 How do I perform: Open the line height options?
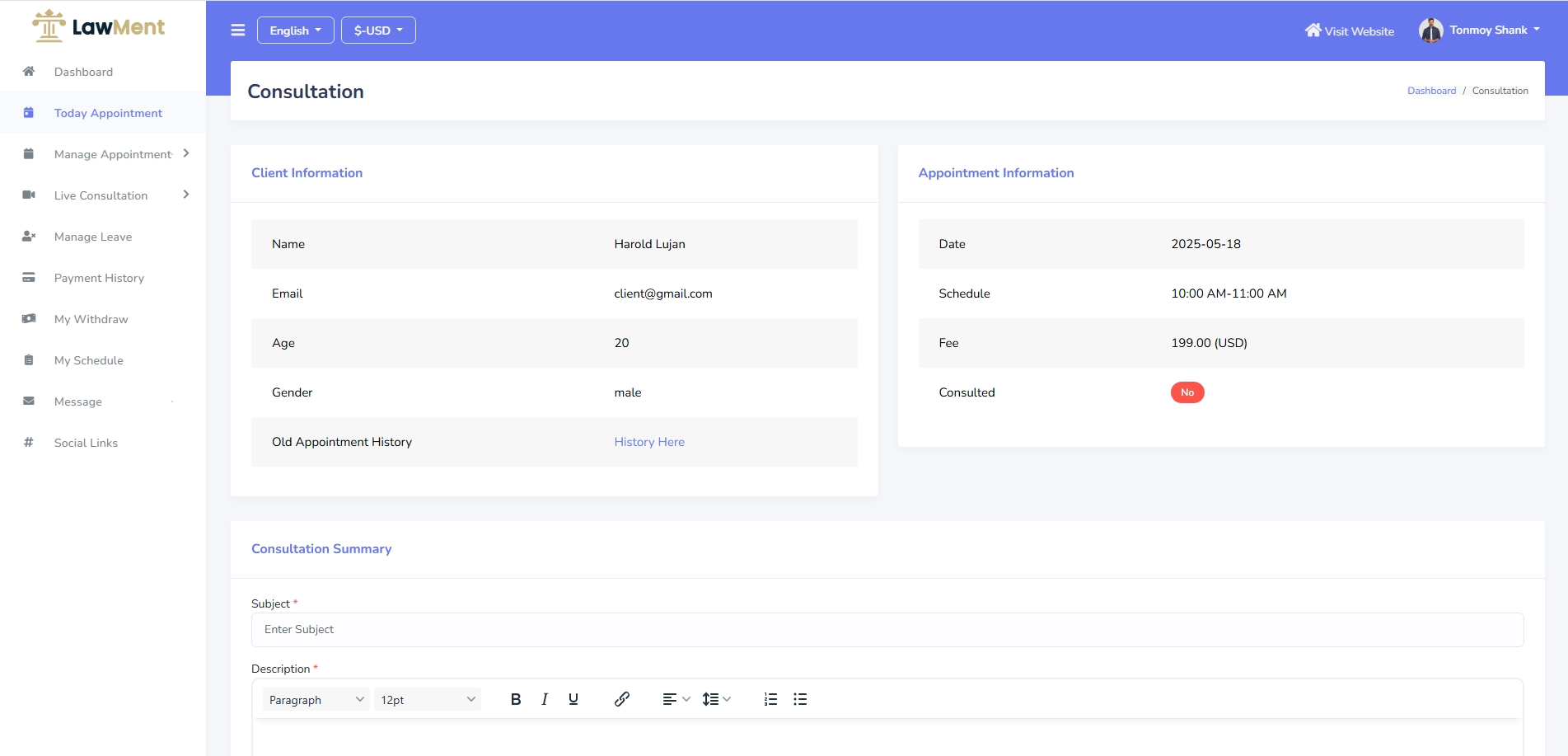coord(716,699)
